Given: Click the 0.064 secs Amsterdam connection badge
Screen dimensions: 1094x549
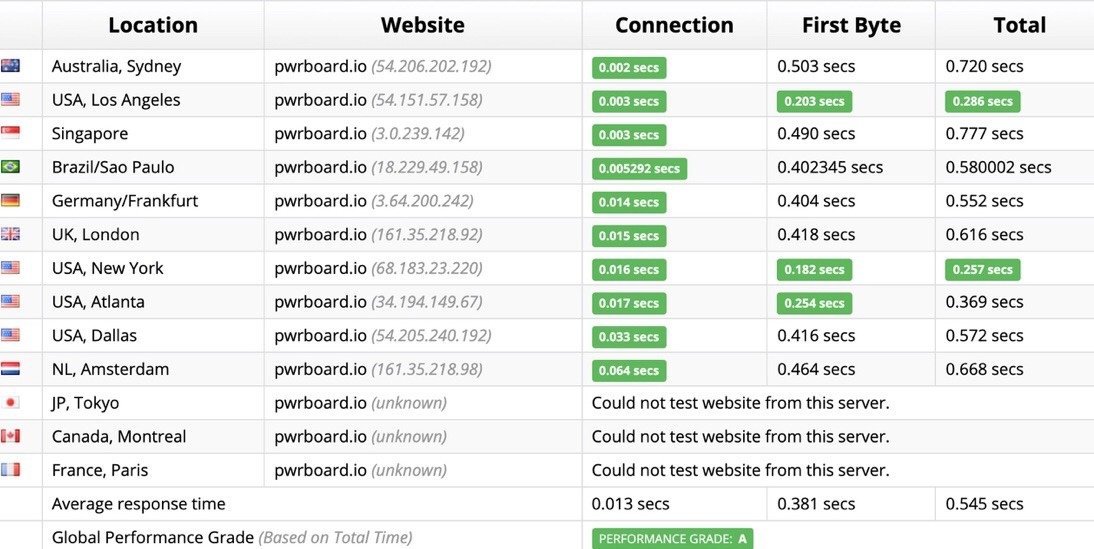Looking at the screenshot, I should coord(629,370).
